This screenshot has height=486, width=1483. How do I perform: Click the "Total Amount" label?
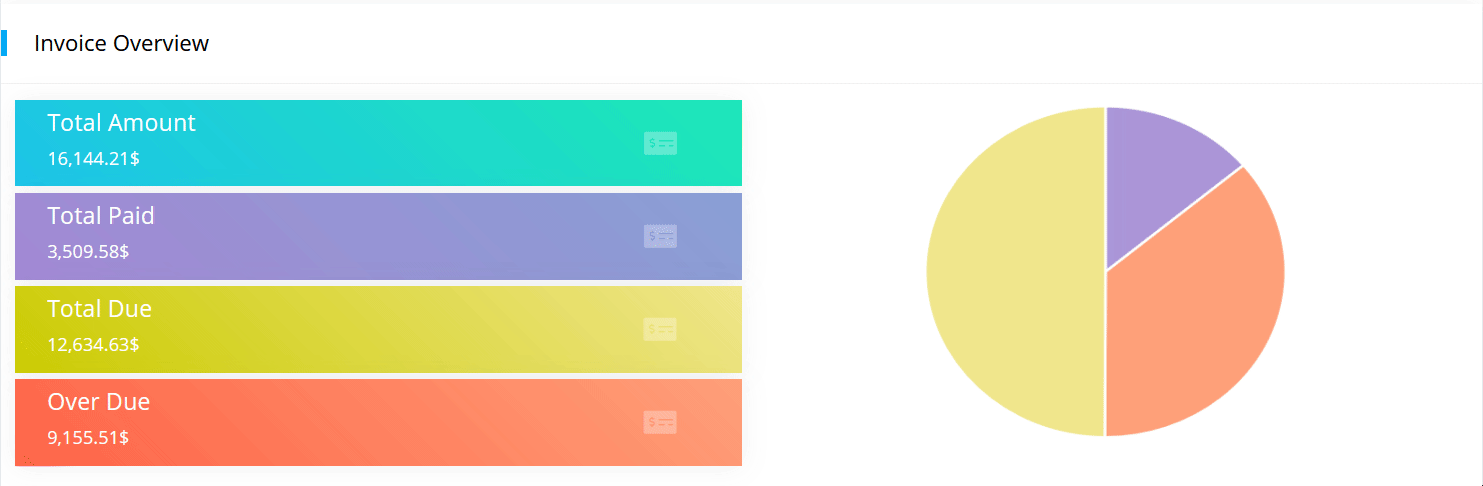click(121, 123)
